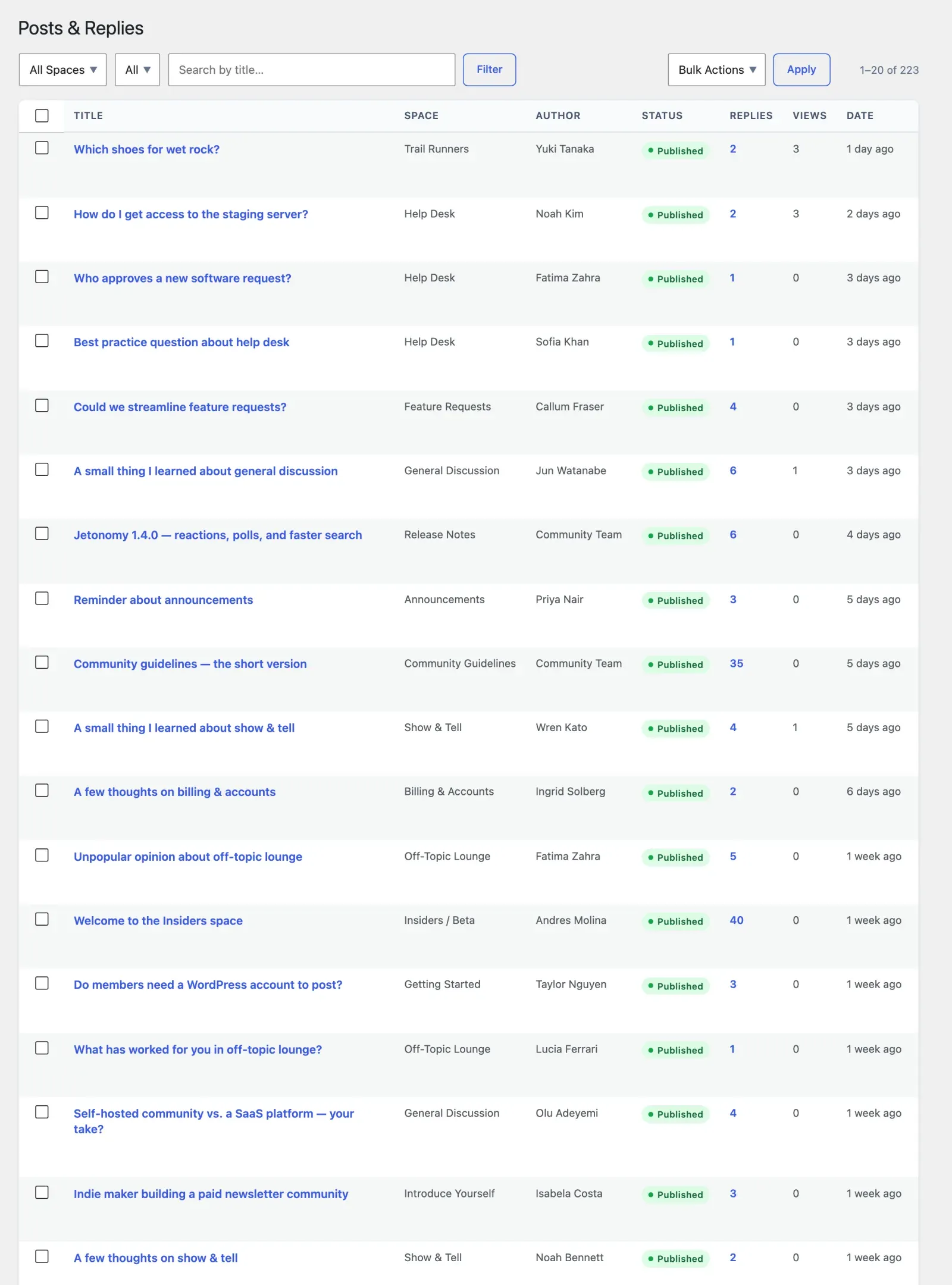View the 35 replies on Community guidelines

point(737,663)
